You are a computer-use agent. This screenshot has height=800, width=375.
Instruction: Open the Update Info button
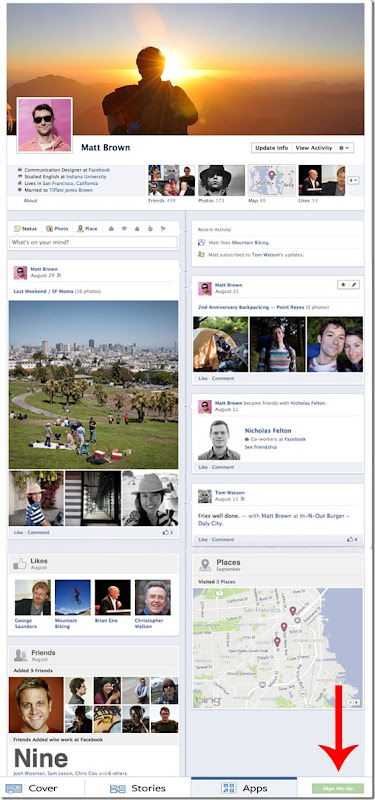[x=271, y=148]
